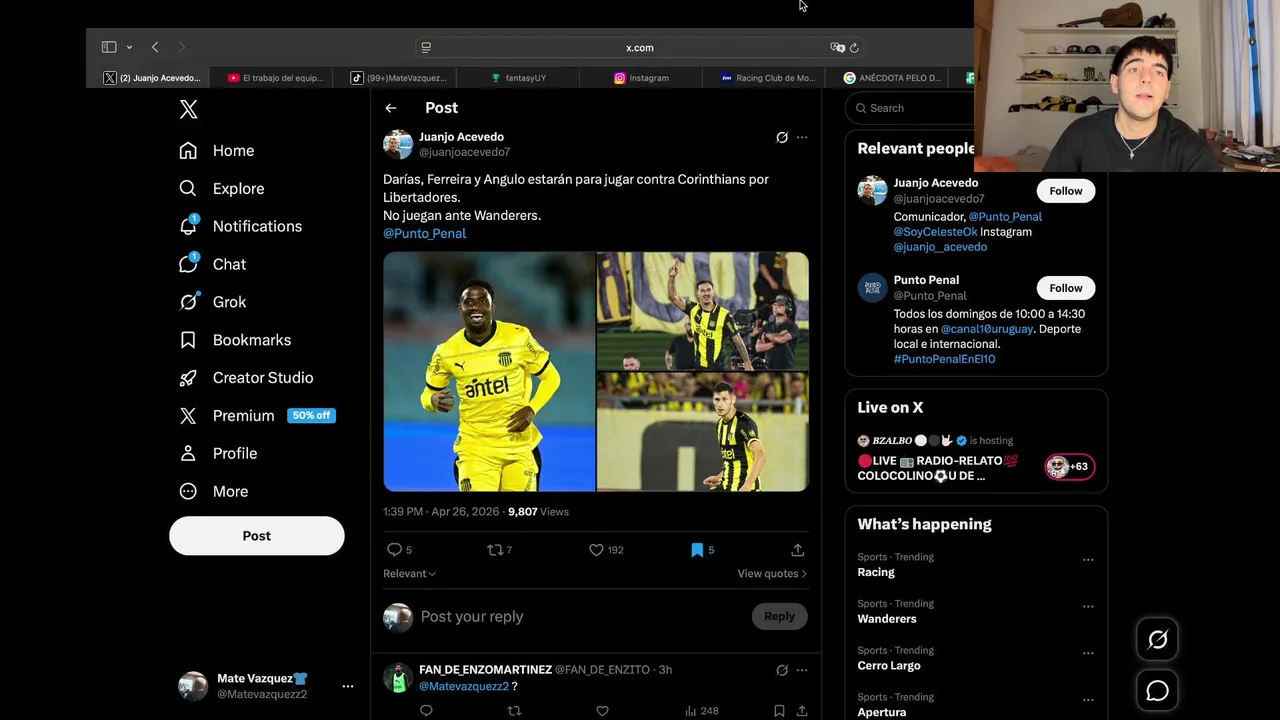Go back with the Post header arrow
Image resolution: width=1280 pixels, height=720 pixels.
(391, 108)
